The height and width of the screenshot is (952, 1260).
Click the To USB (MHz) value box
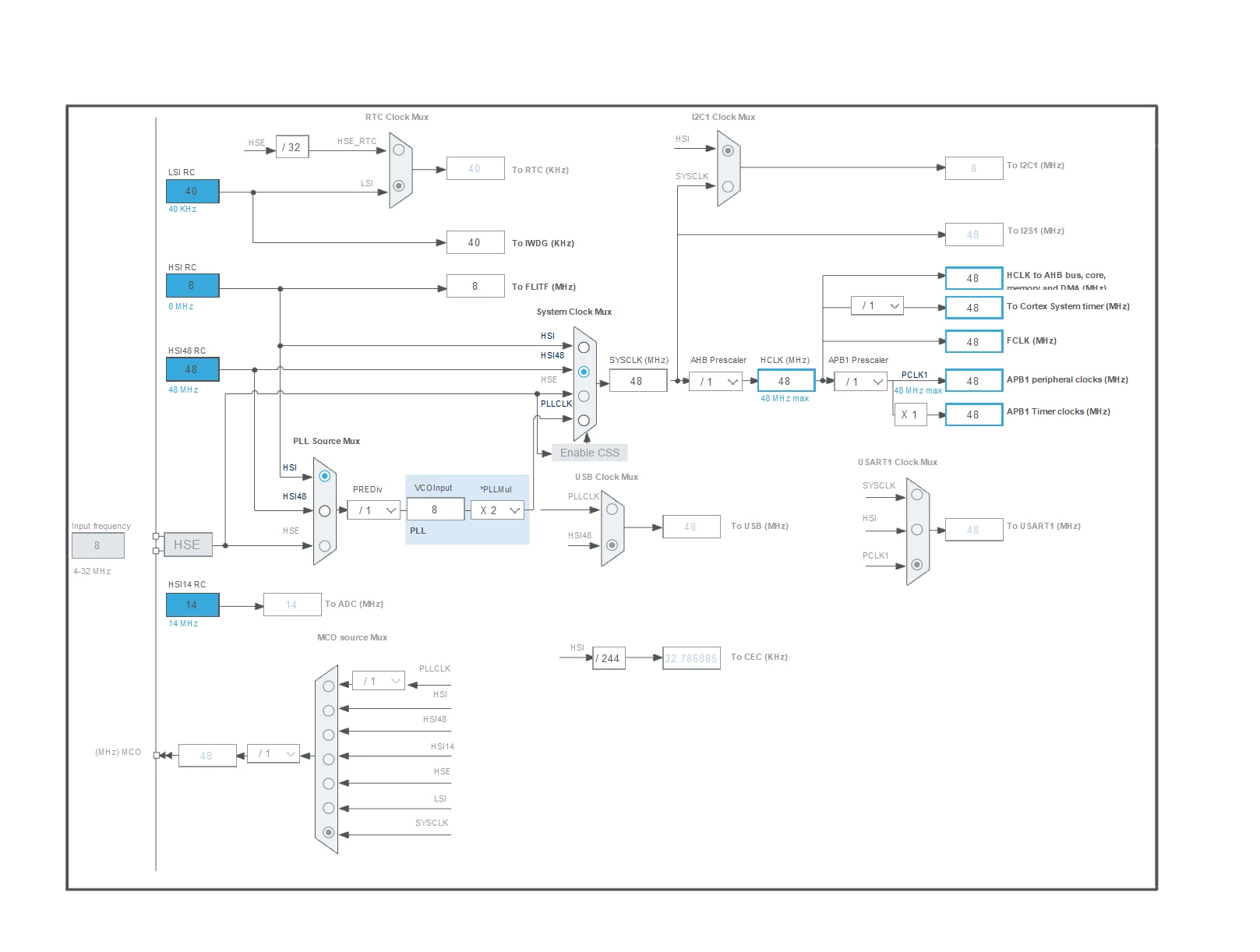pos(691,527)
